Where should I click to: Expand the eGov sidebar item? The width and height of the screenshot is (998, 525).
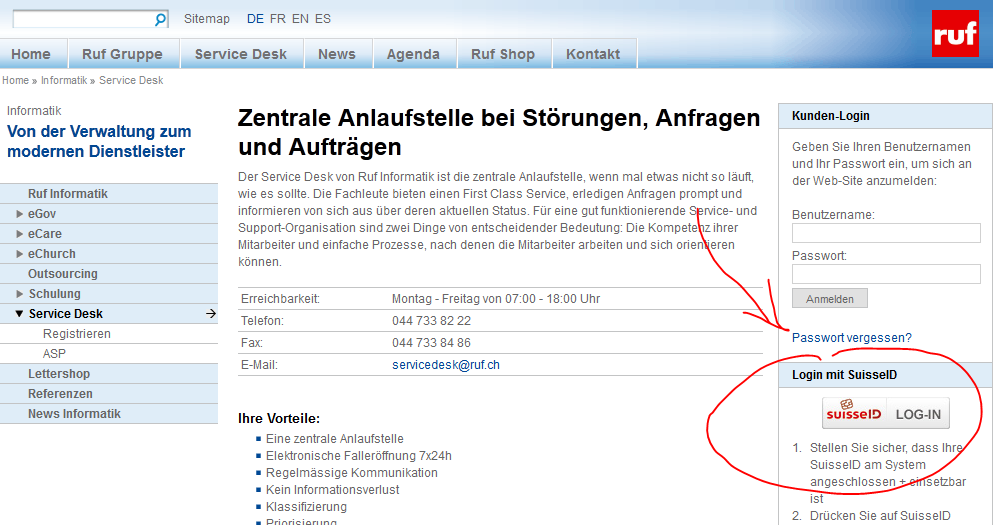pos(19,214)
